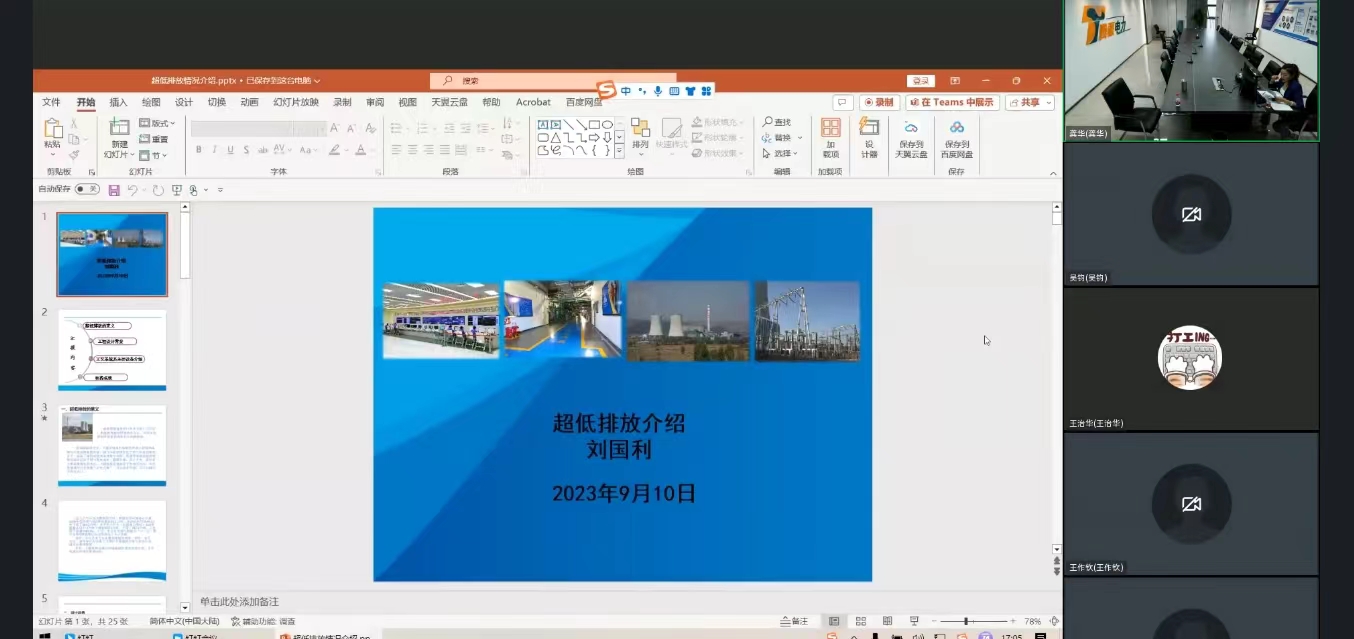Click the Accessibility (辅助功能) status bar button

coord(263,621)
